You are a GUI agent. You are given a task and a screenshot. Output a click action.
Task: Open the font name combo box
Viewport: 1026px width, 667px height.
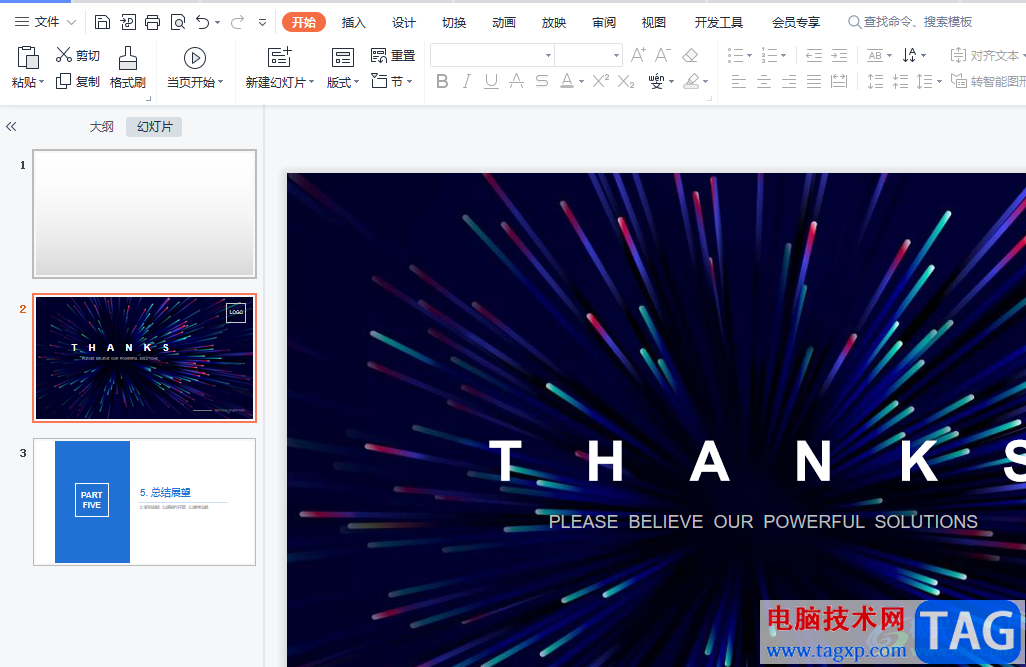tap(492, 56)
